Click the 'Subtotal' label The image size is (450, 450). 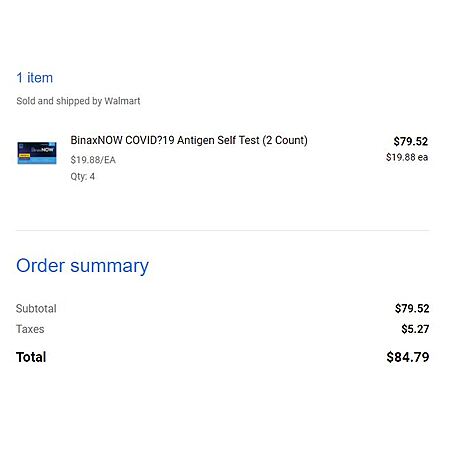coord(36,309)
